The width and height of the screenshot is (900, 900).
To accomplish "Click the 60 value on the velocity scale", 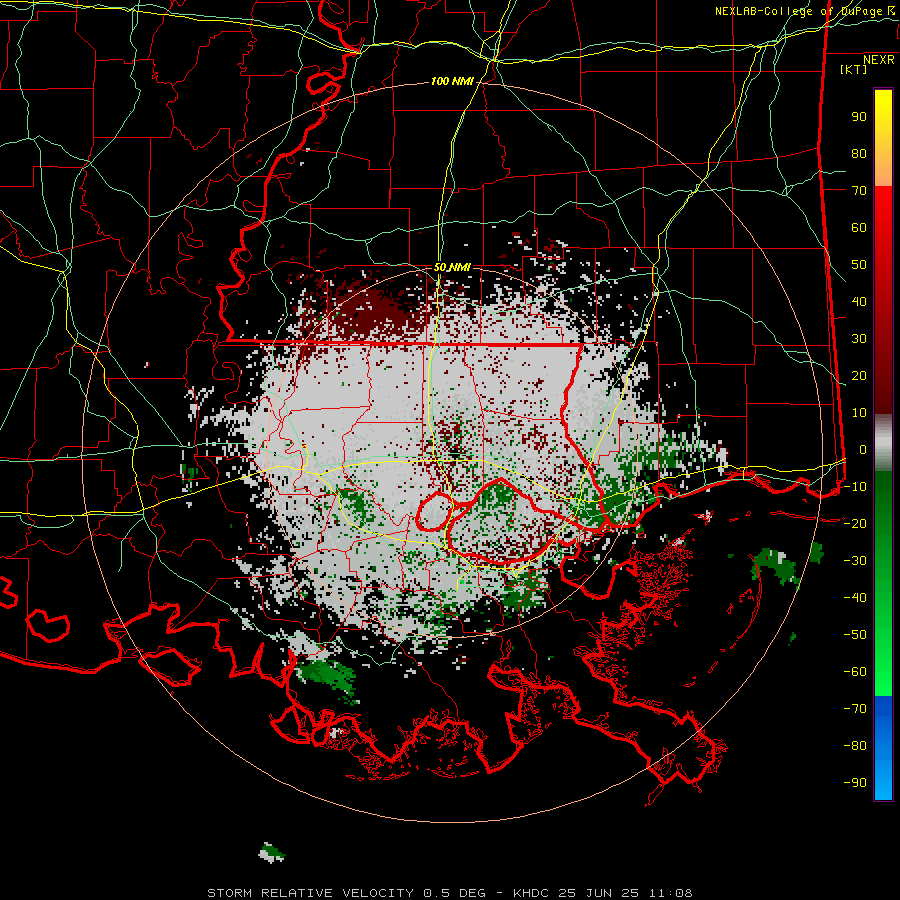I will coord(859,228).
